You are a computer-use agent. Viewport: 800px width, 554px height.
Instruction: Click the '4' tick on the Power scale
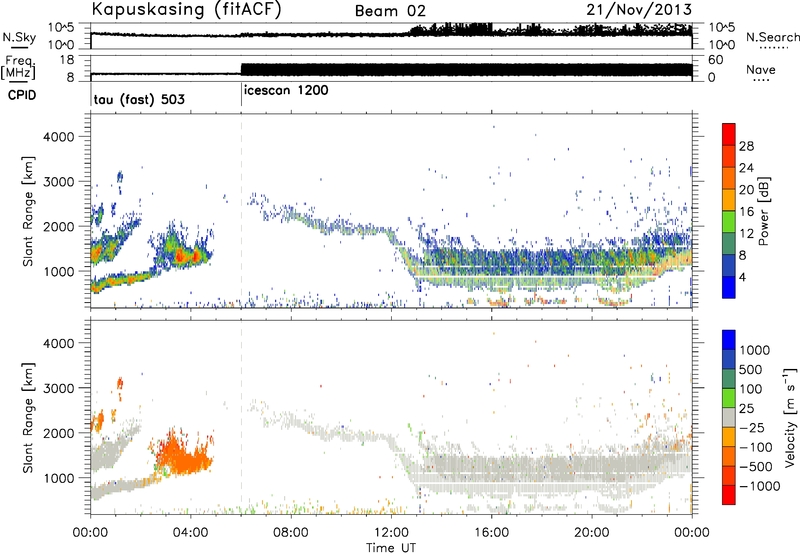[743, 277]
